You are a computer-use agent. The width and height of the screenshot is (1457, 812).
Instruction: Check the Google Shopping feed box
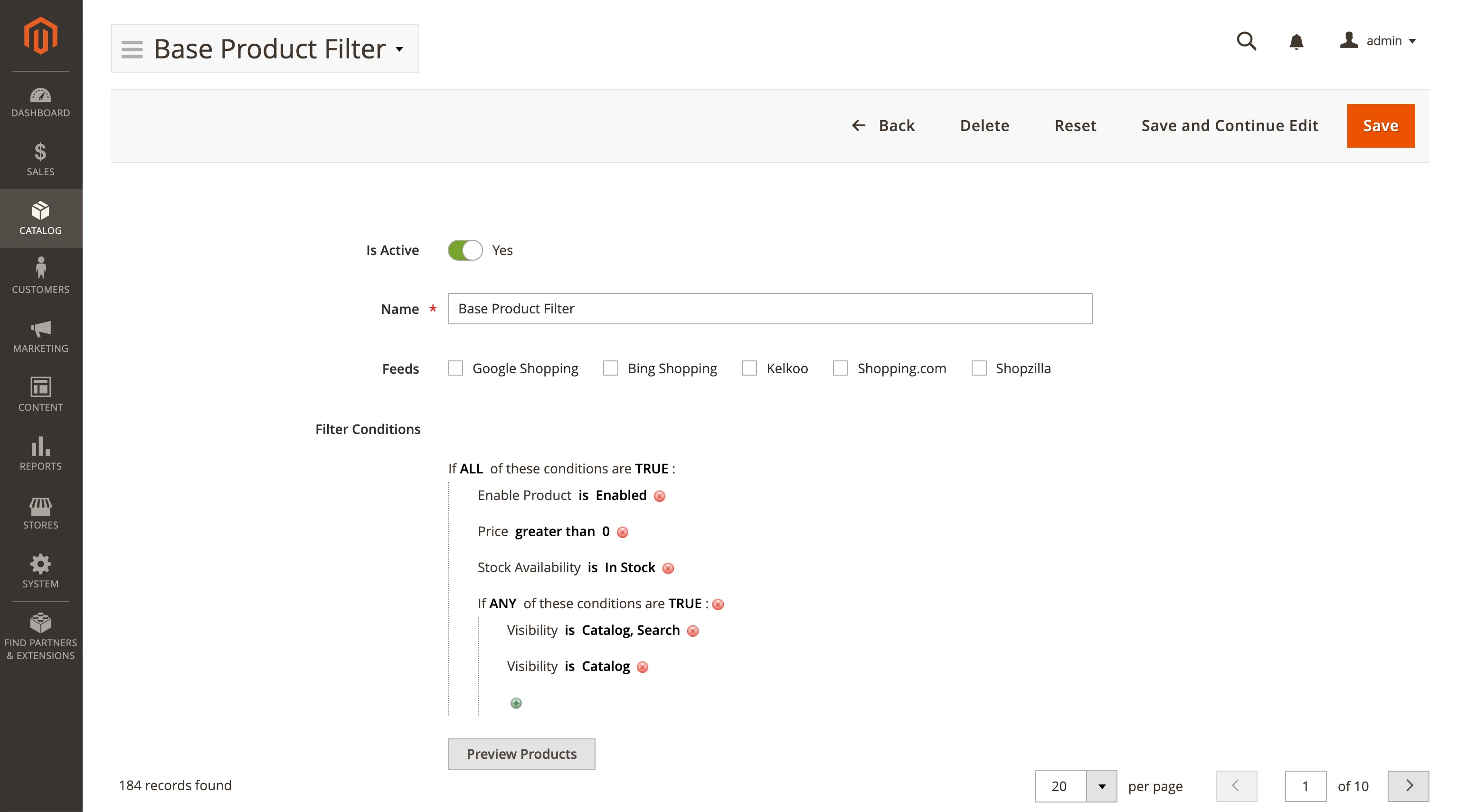[x=455, y=368]
